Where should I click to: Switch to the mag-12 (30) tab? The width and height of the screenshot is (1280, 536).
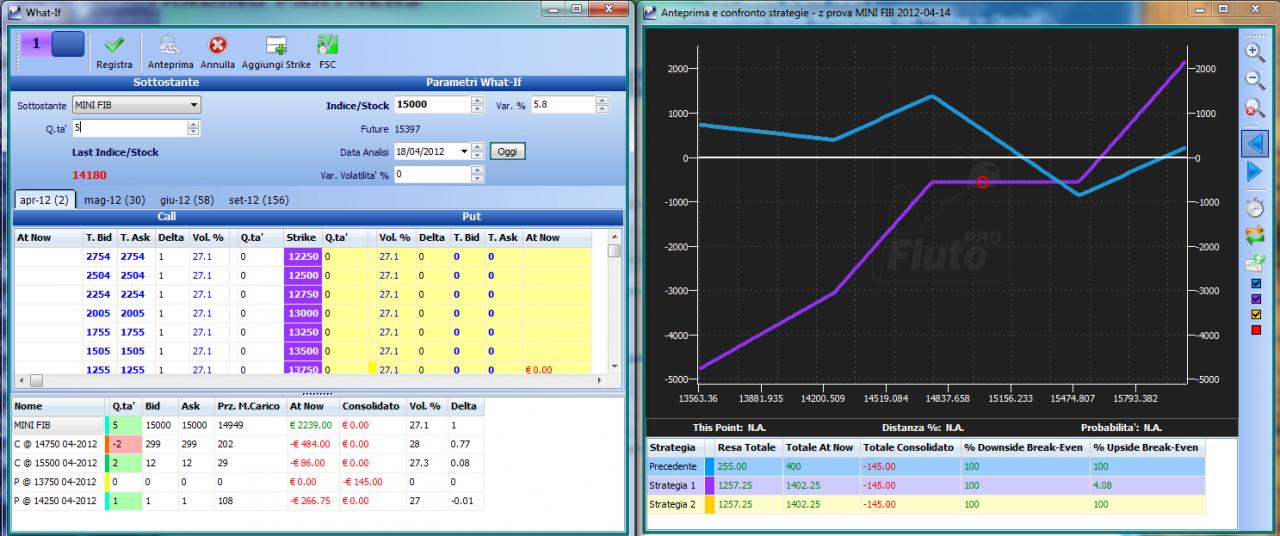tap(114, 200)
